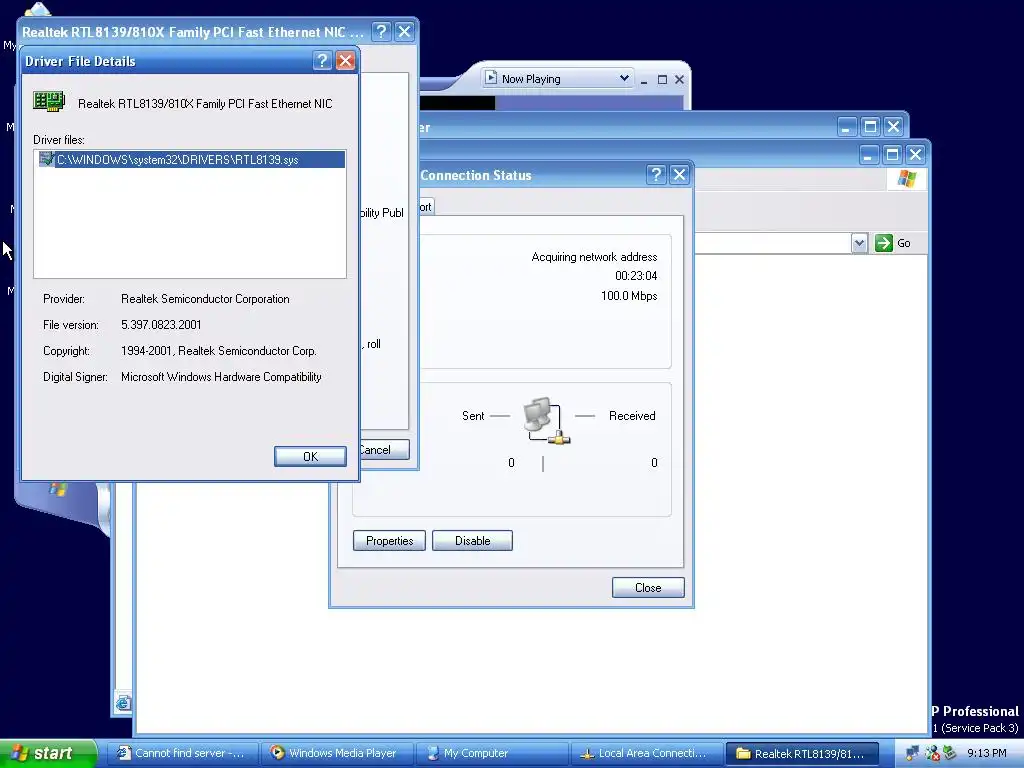This screenshot has width=1024, height=768.
Task: Maximize the Windows Media Player window
Action: pyautogui.click(x=662, y=80)
